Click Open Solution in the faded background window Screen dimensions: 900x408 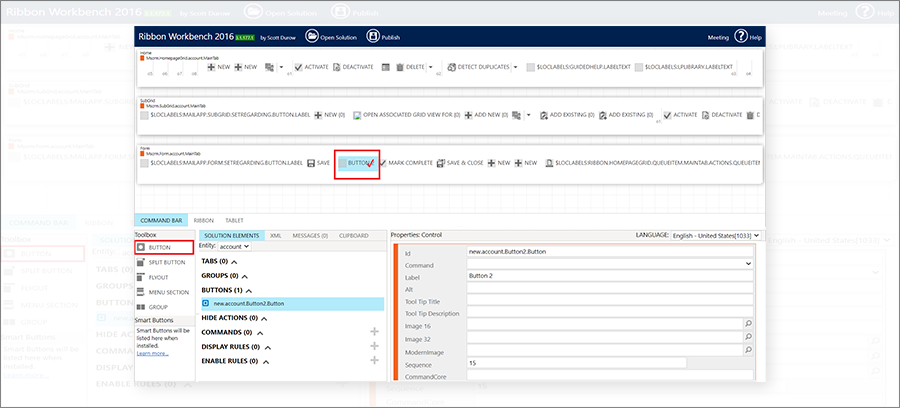click(x=281, y=12)
